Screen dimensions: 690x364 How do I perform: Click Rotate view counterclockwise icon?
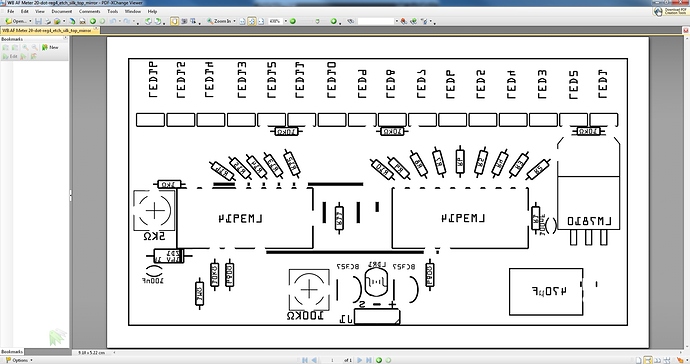point(148,21)
